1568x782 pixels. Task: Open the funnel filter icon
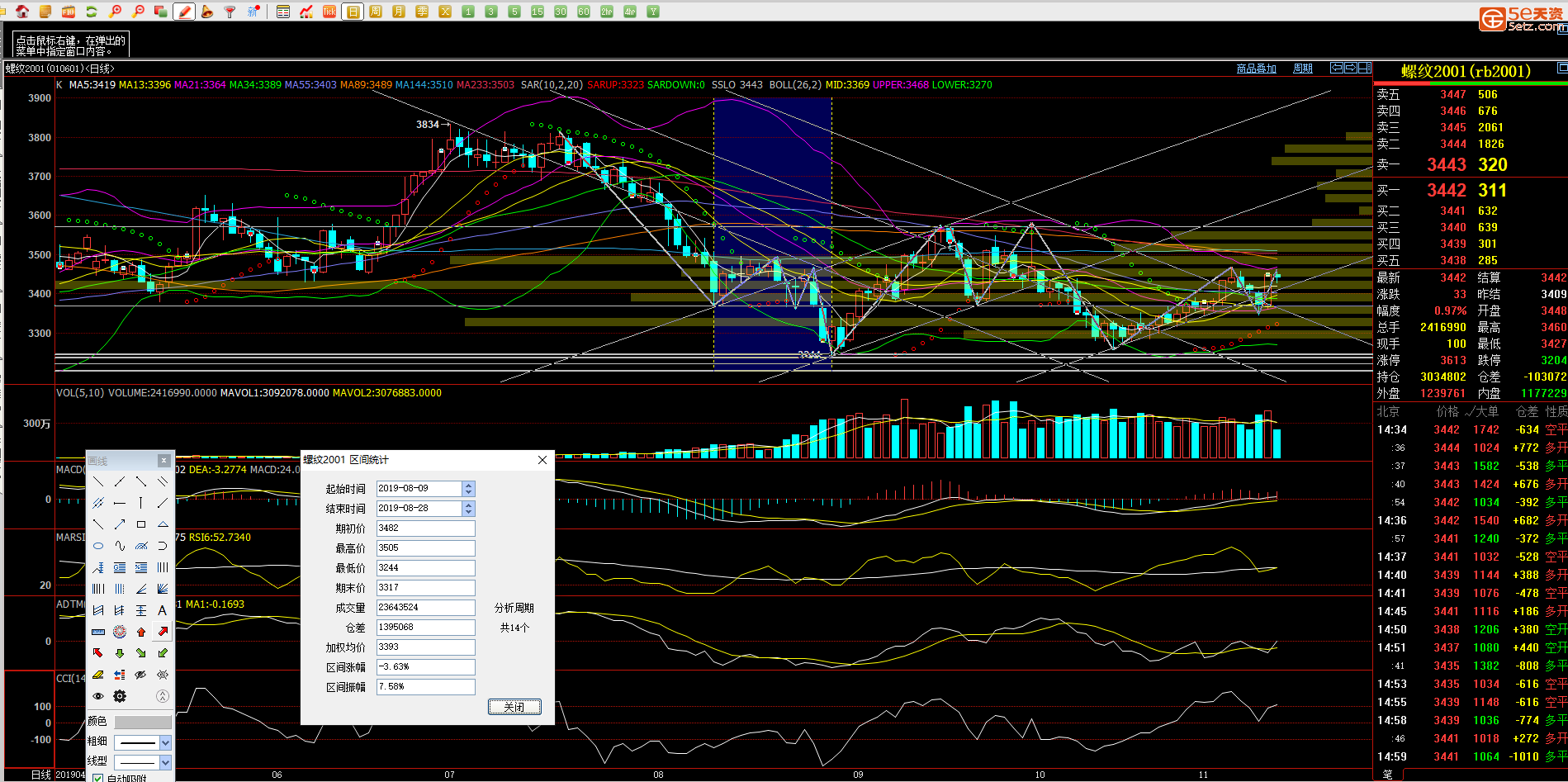pos(230,12)
